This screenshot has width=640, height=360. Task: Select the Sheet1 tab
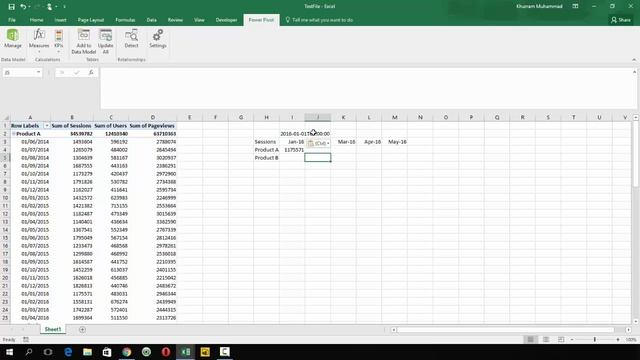(x=53, y=329)
